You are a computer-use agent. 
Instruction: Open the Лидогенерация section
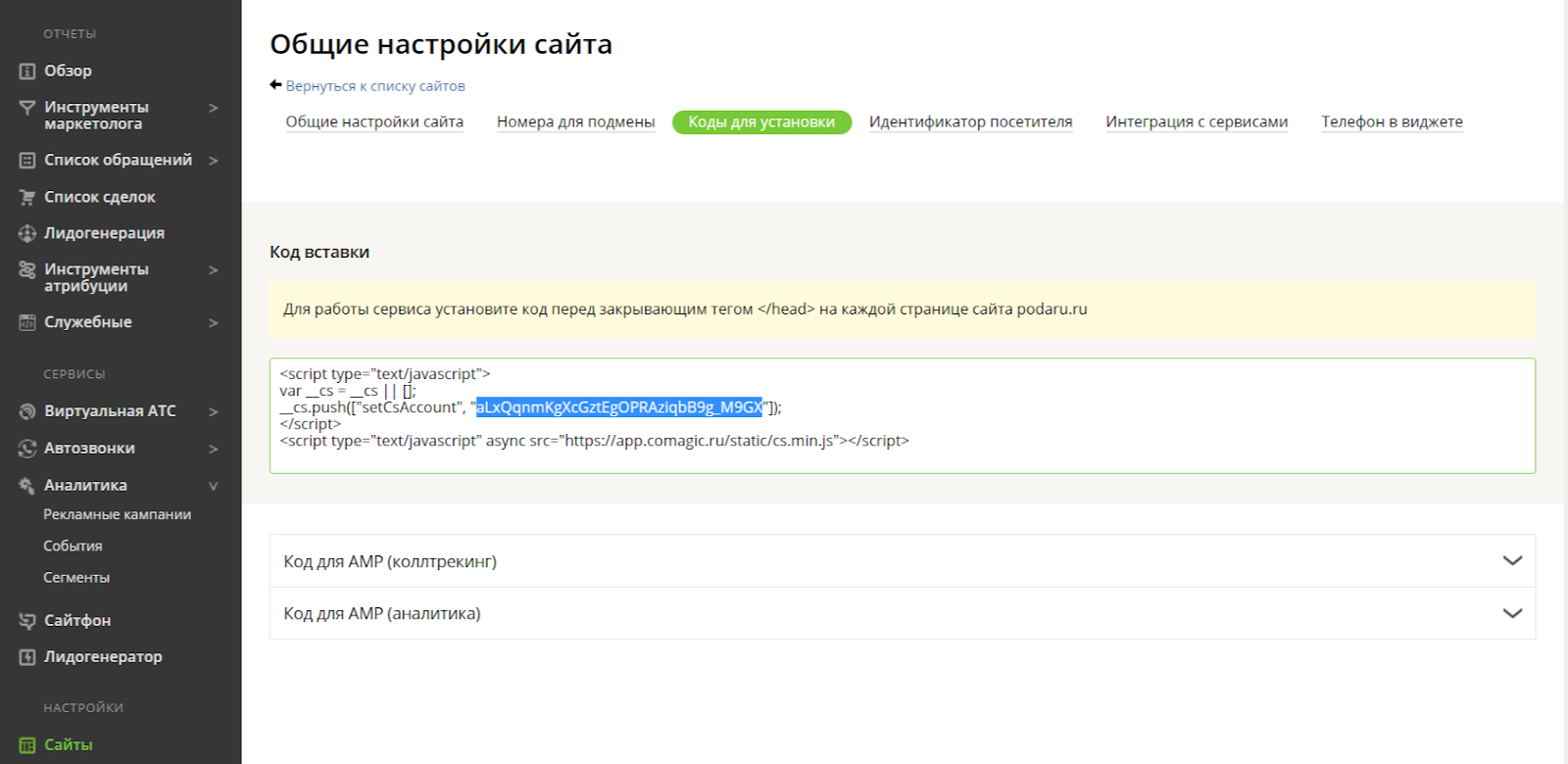tap(104, 234)
